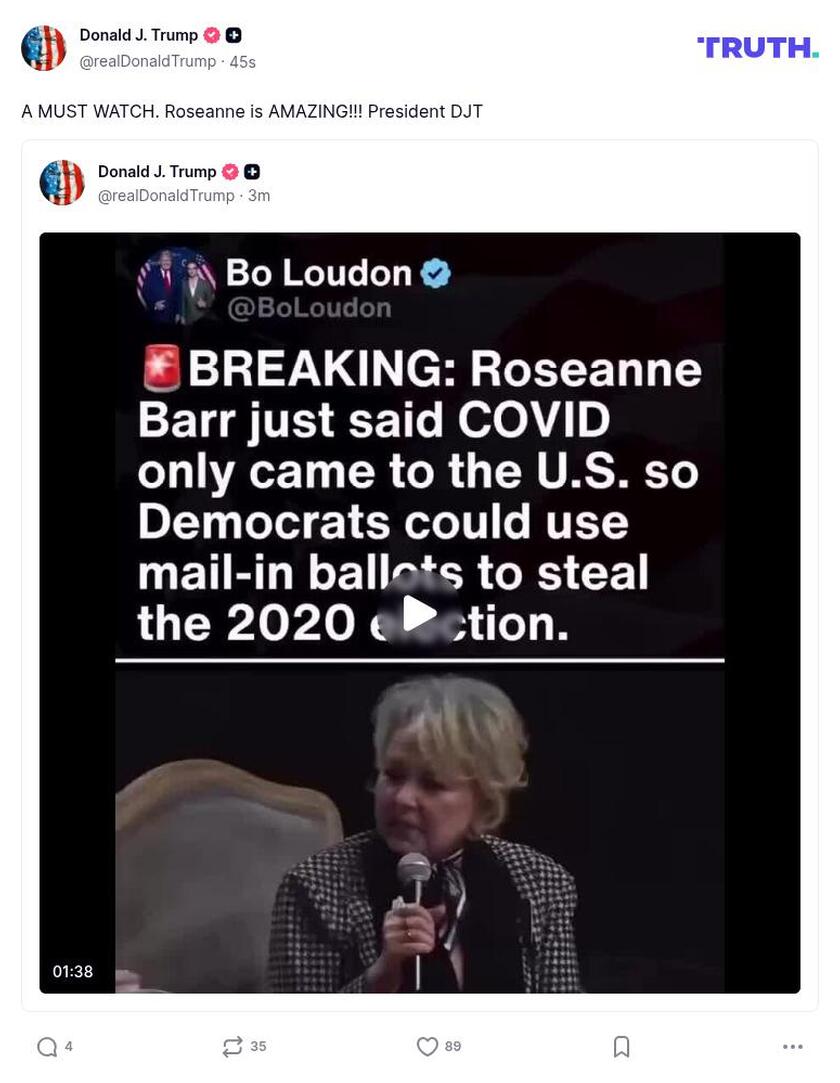Click the plus badge beside top username

(x=233, y=35)
